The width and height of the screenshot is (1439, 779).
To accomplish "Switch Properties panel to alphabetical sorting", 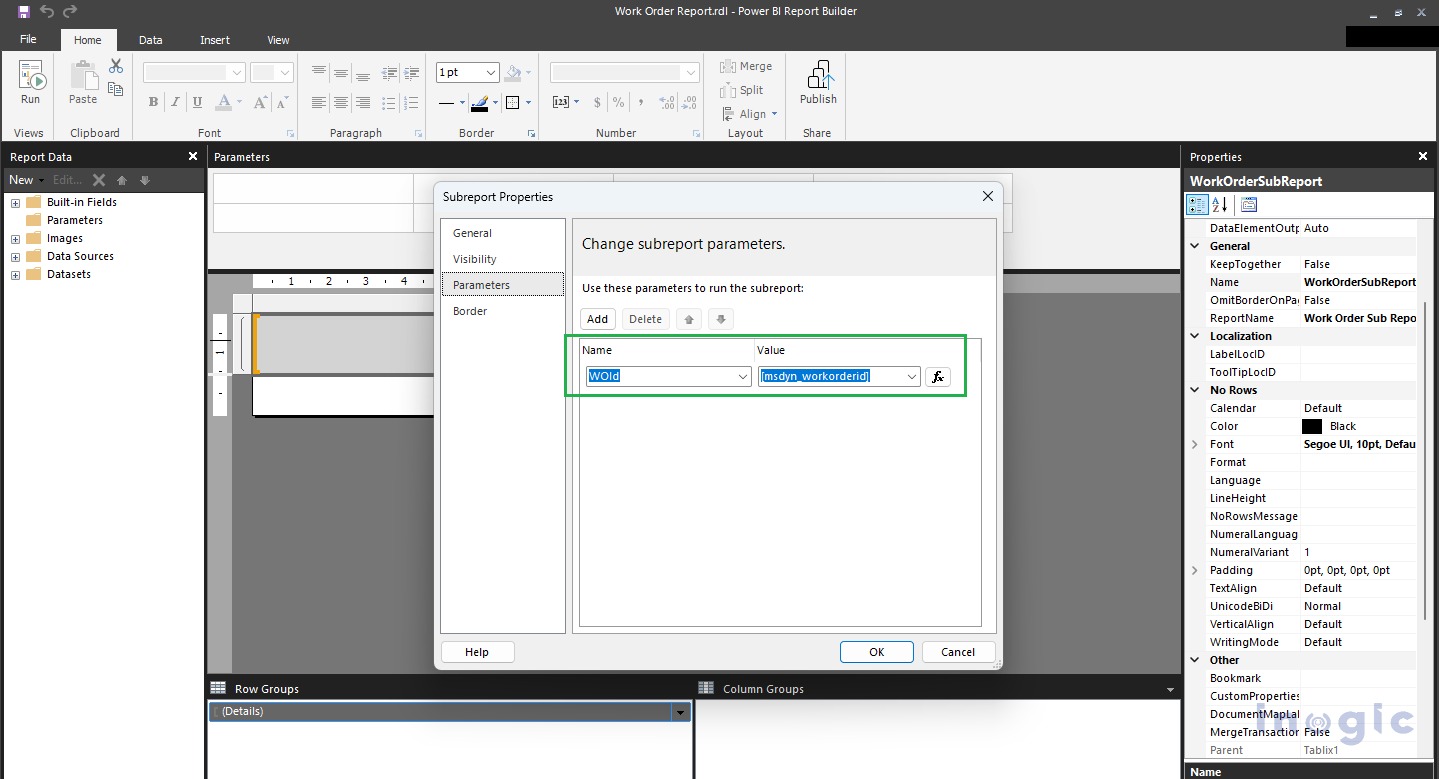I will point(1222,204).
